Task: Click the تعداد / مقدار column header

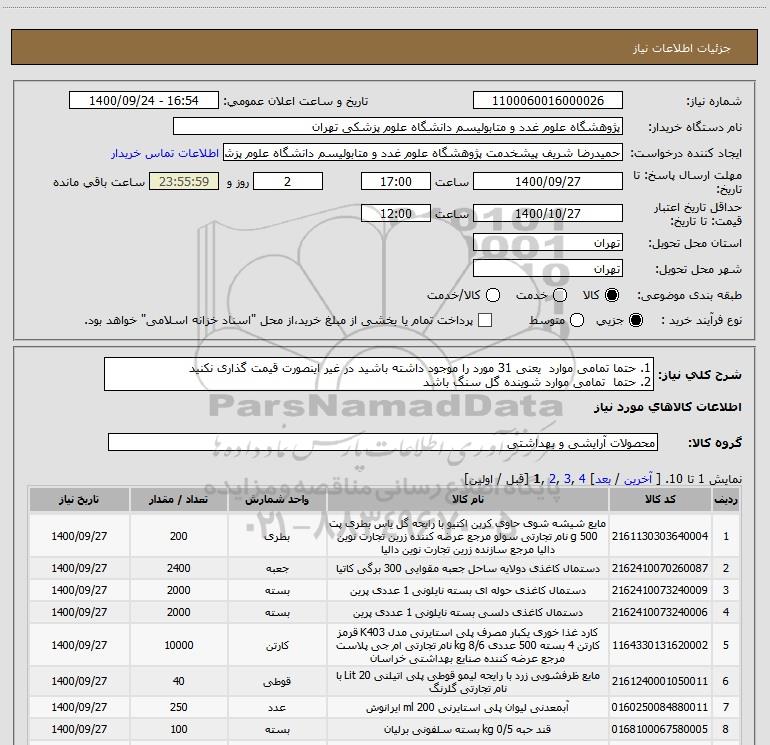Action: point(178,499)
